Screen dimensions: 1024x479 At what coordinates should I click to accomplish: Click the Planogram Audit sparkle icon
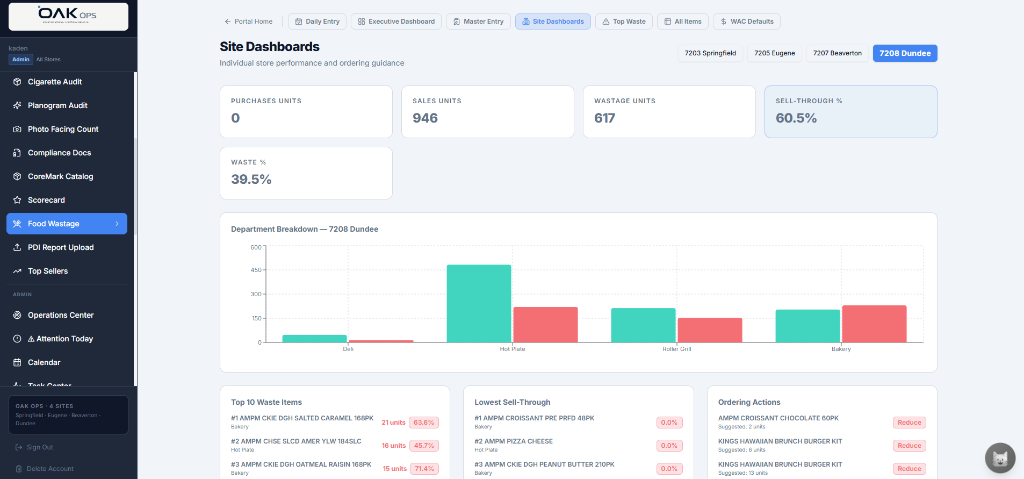(x=18, y=105)
